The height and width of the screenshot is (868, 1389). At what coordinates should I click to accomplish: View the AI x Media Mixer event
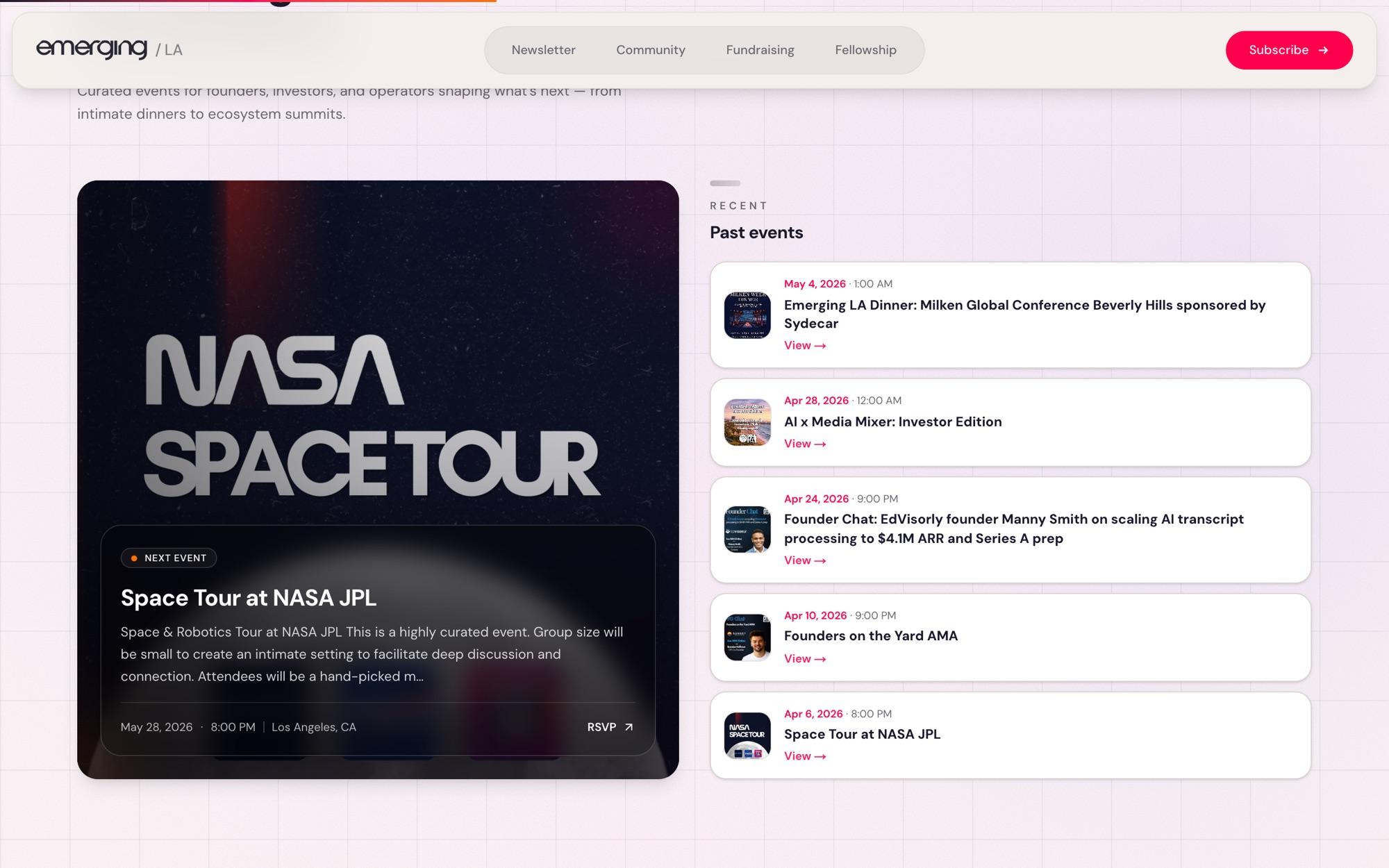(805, 444)
